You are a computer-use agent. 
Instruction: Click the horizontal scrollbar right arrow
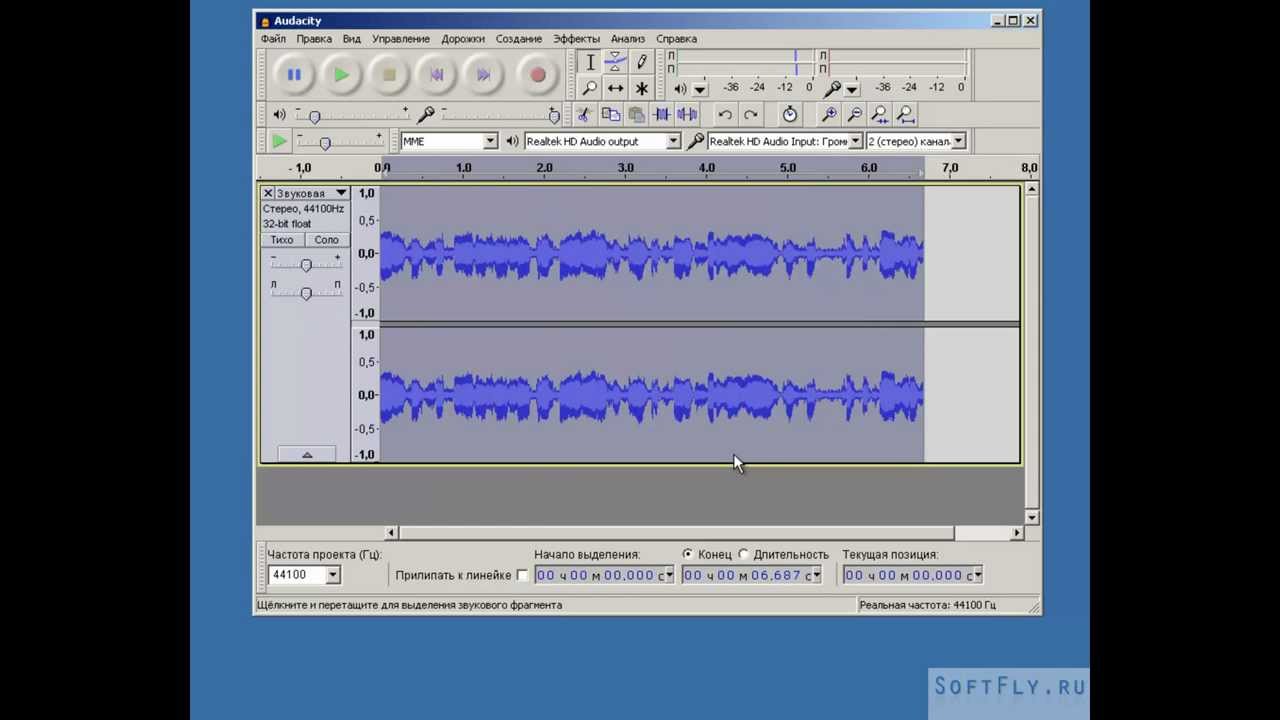1017,533
